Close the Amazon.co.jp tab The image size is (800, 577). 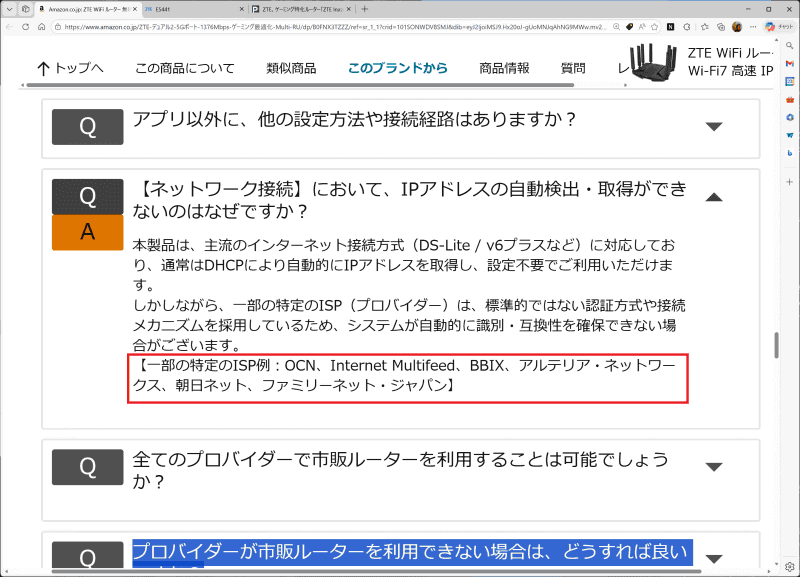[135, 9]
